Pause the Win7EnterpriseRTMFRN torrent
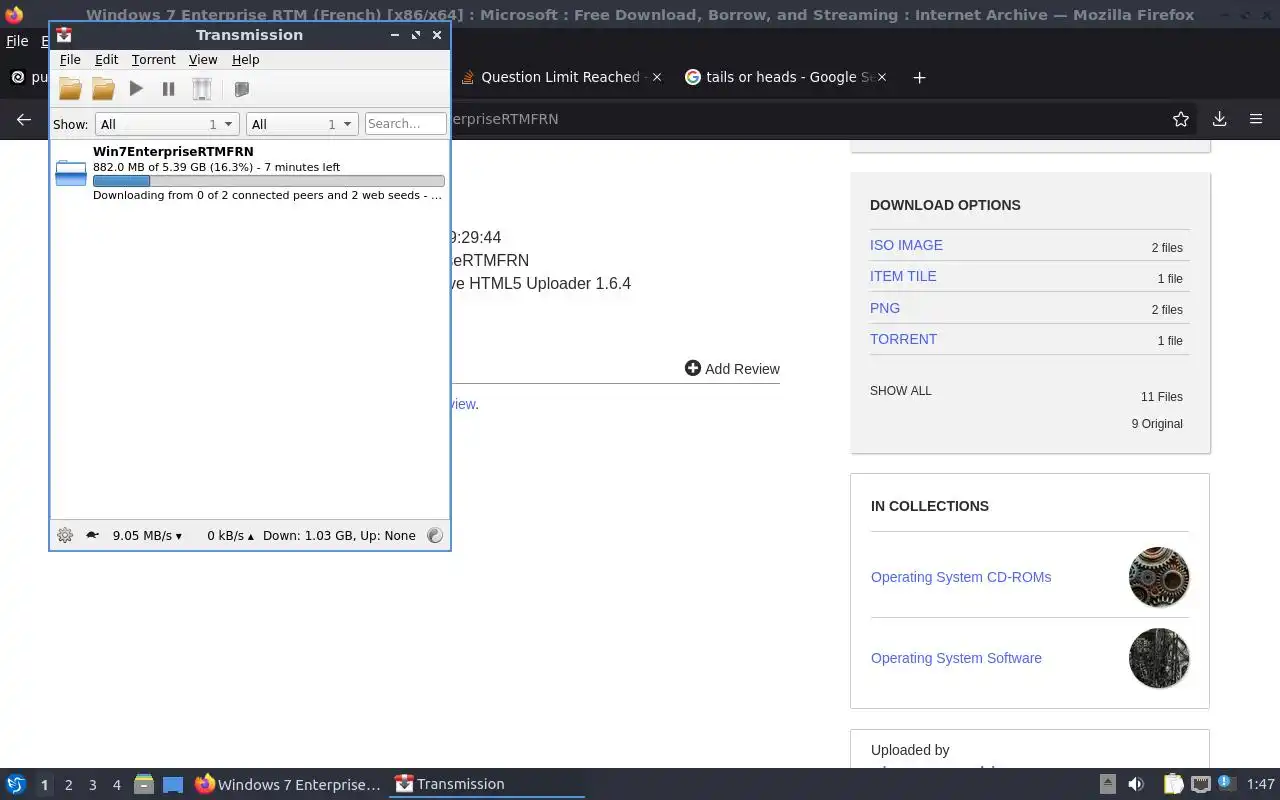Image resolution: width=1280 pixels, height=800 pixels. click(169, 89)
